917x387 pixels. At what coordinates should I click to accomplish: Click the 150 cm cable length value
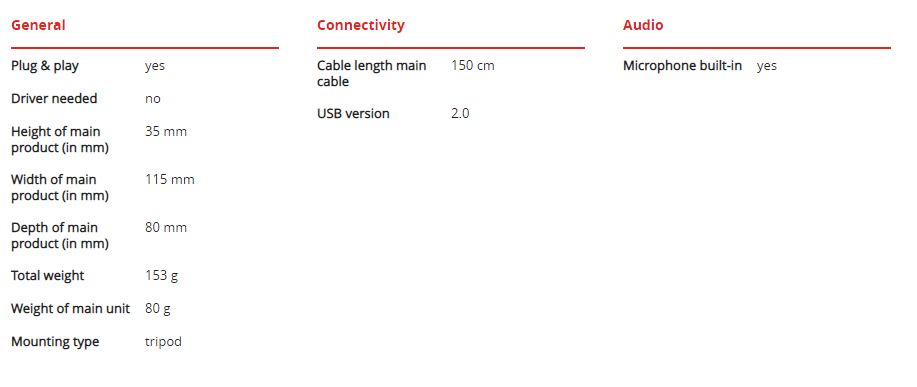[473, 65]
